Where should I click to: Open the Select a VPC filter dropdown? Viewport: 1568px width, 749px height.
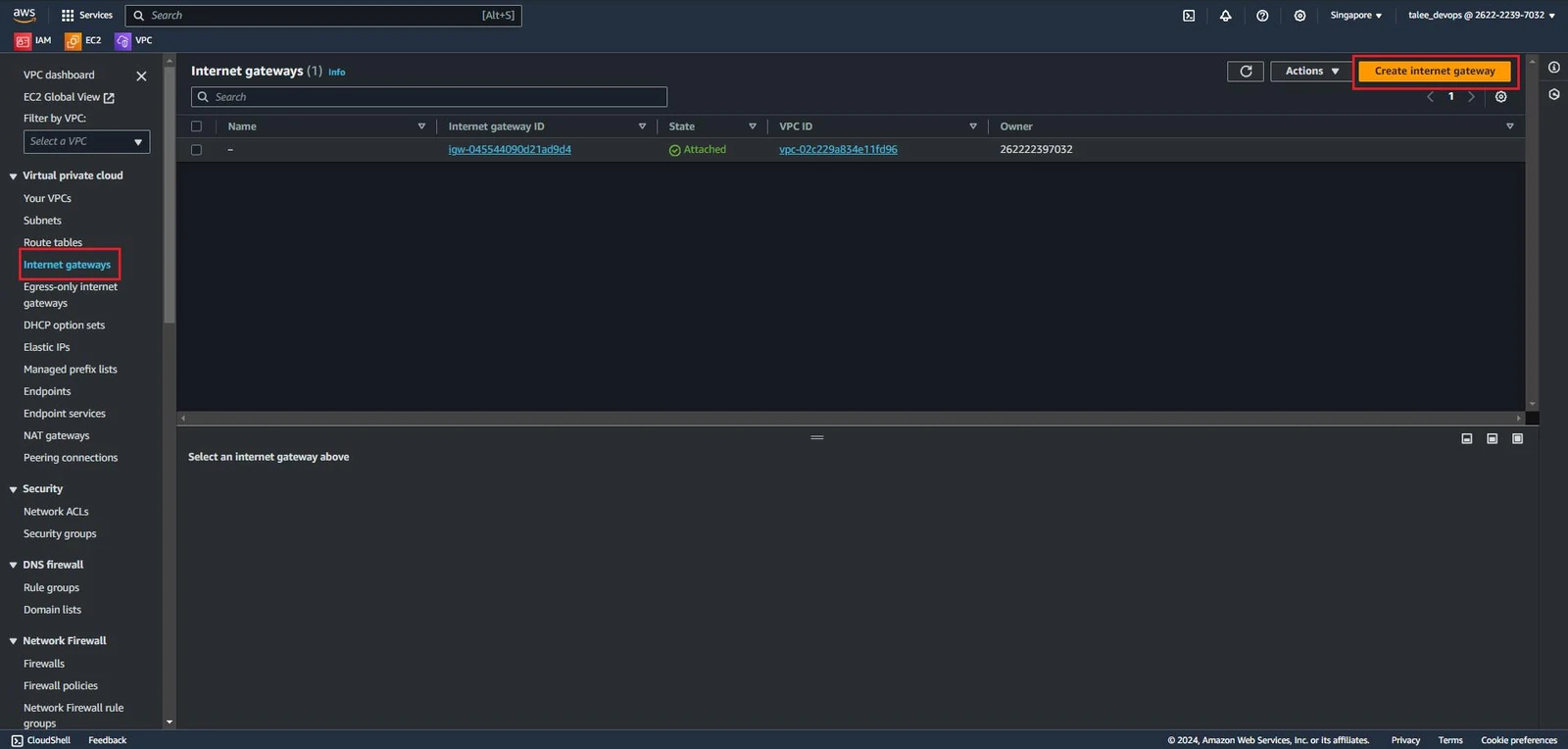pyautogui.click(x=86, y=142)
